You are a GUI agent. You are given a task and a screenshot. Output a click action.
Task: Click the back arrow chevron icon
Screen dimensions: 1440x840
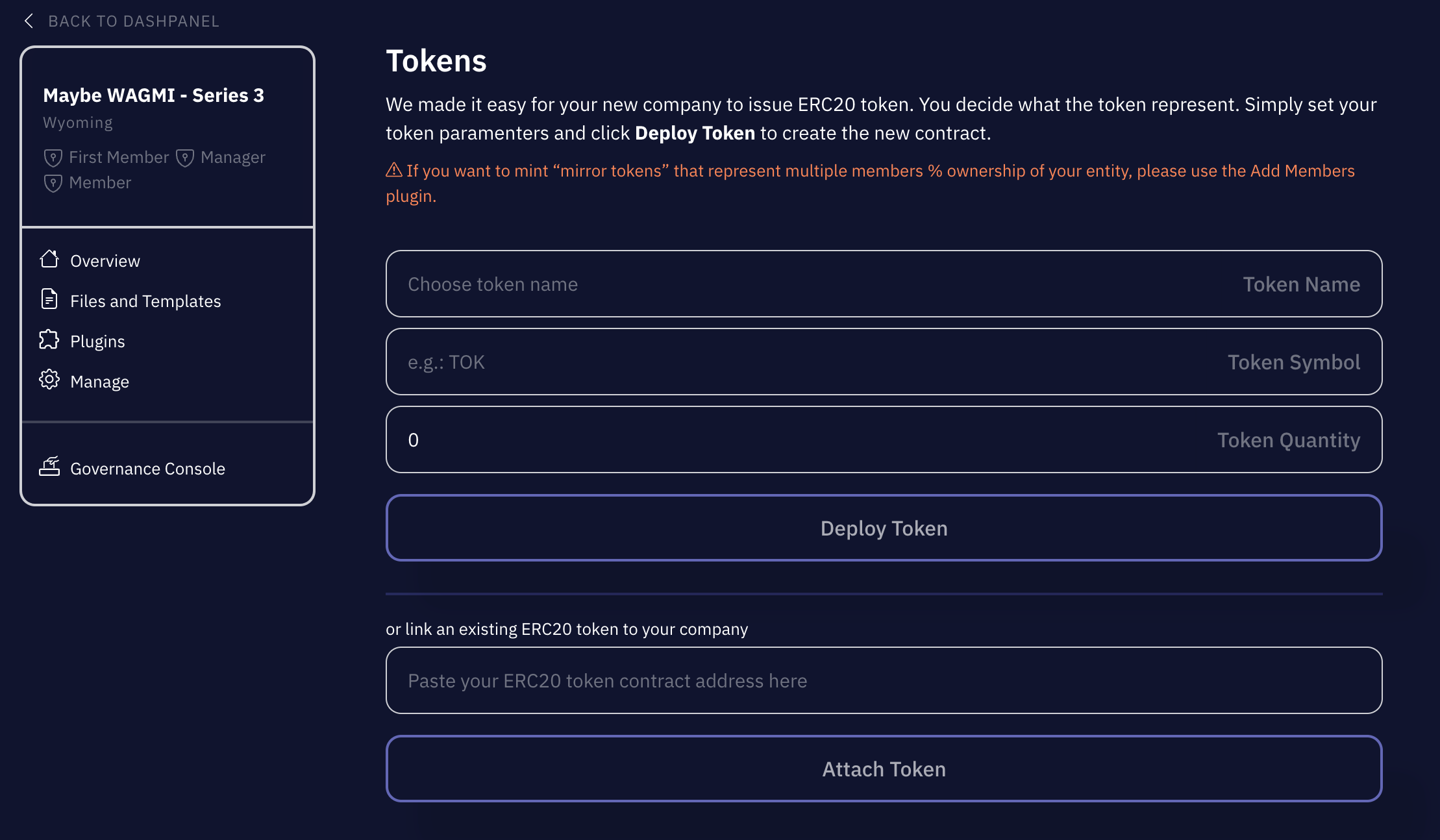tap(29, 21)
